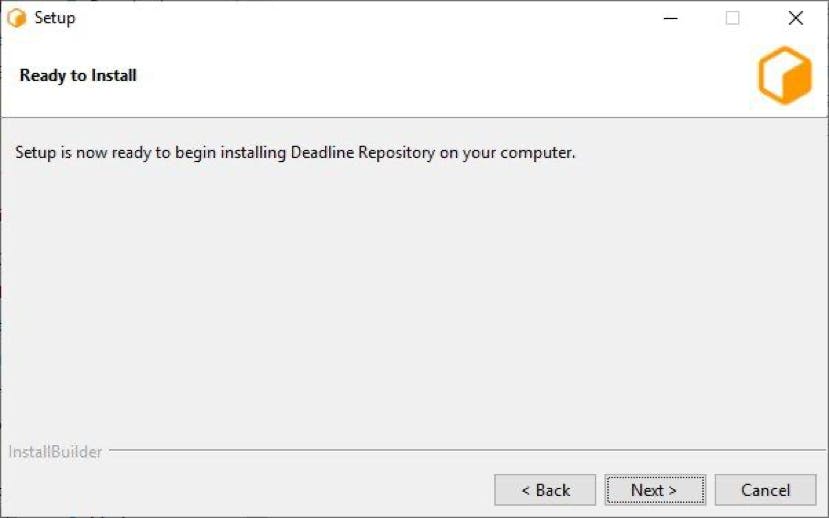Click the large orange Deadline cube logo
Screen dimensions: 829x518
[x=785, y=75]
